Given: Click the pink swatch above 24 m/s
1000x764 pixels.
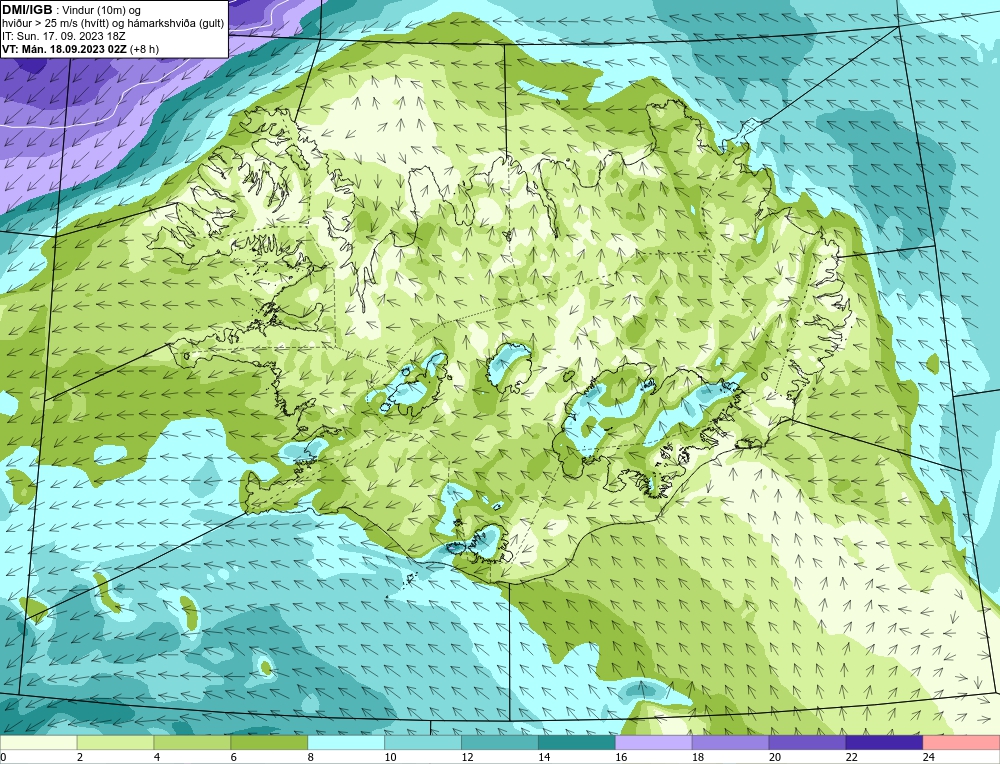Looking at the screenshot, I should [x=961, y=743].
